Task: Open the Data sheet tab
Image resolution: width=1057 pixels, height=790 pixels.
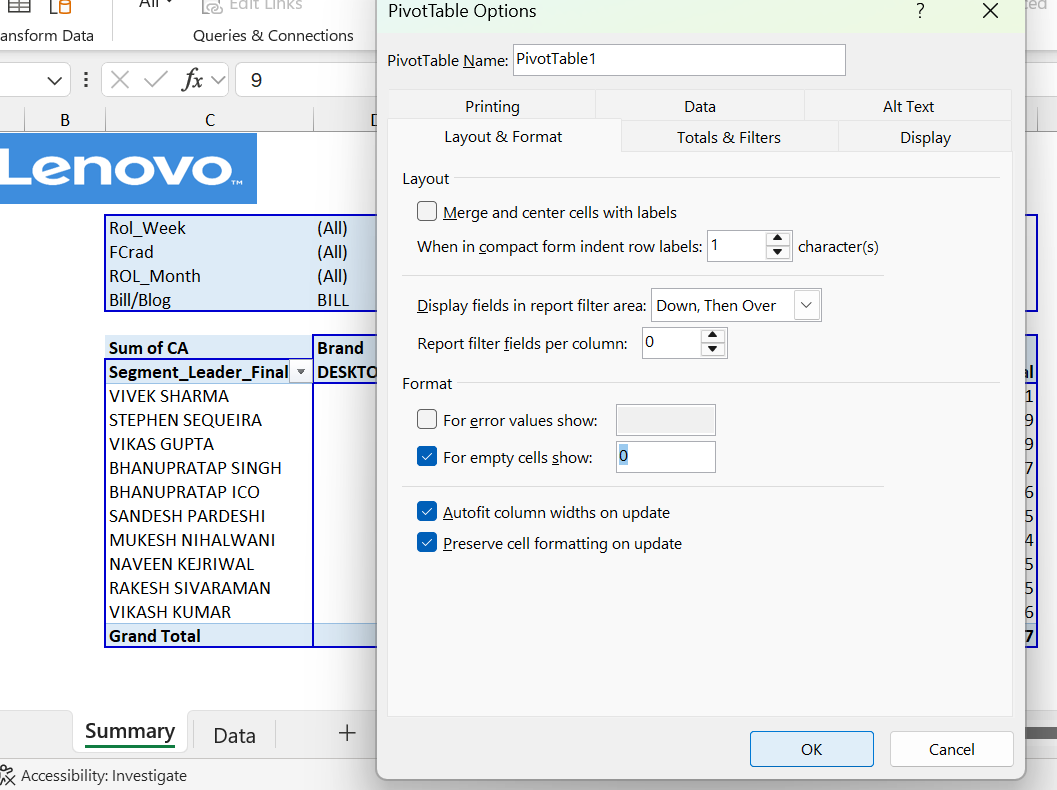Action: pos(234,735)
